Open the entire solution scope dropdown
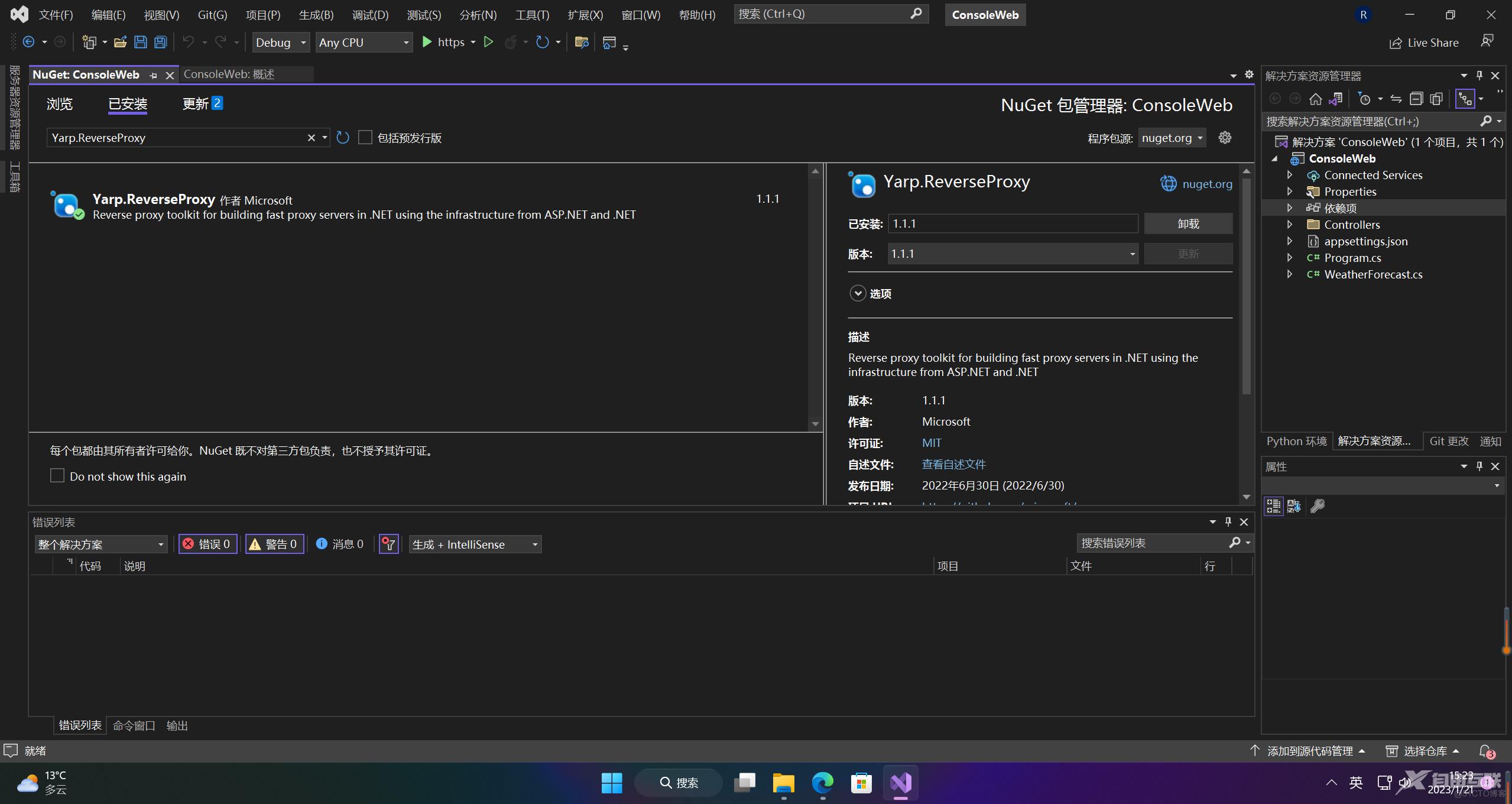 pos(100,544)
